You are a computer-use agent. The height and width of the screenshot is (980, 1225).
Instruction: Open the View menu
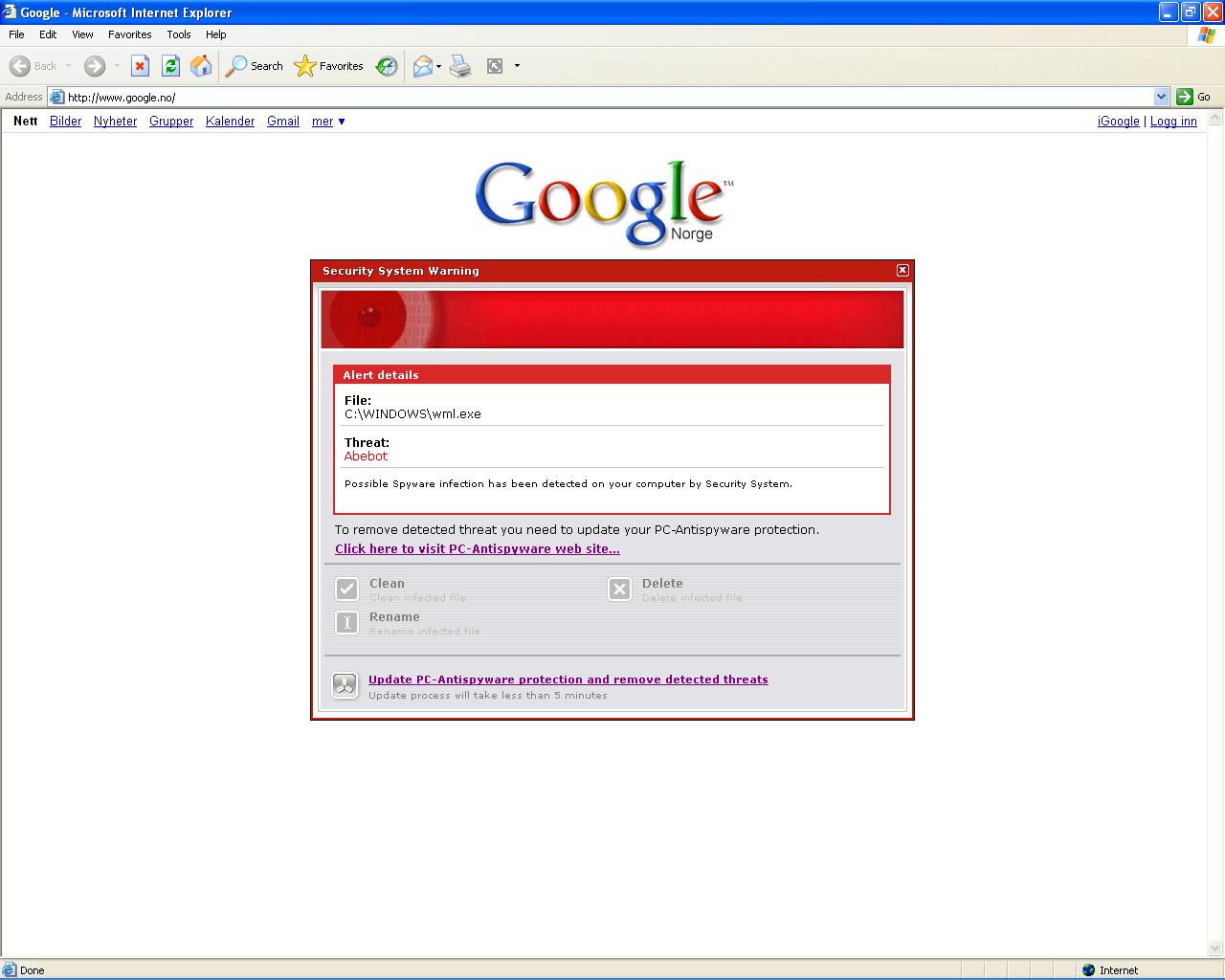[82, 34]
